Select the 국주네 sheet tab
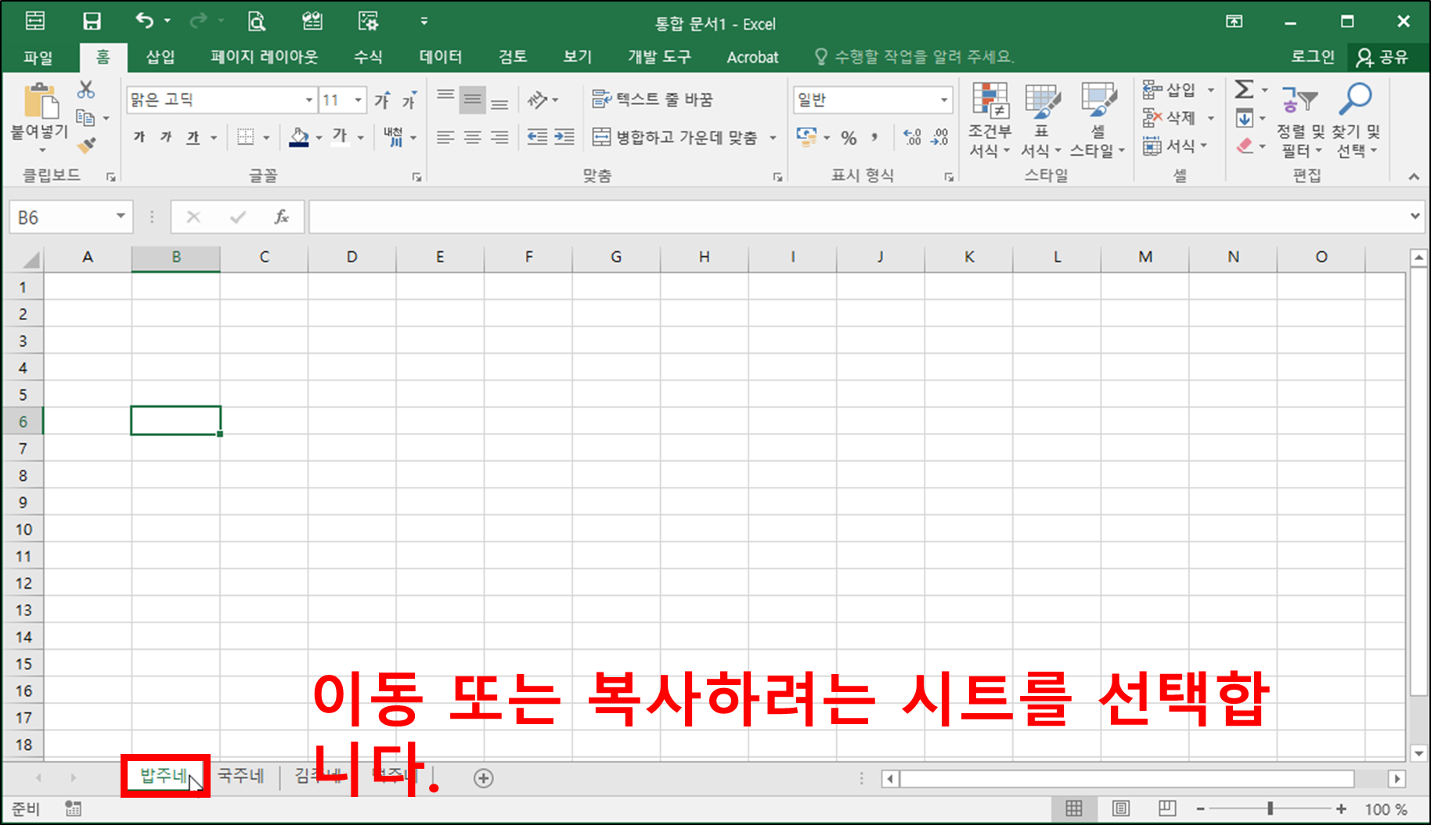This screenshot has height=840, width=1431. 240,776
